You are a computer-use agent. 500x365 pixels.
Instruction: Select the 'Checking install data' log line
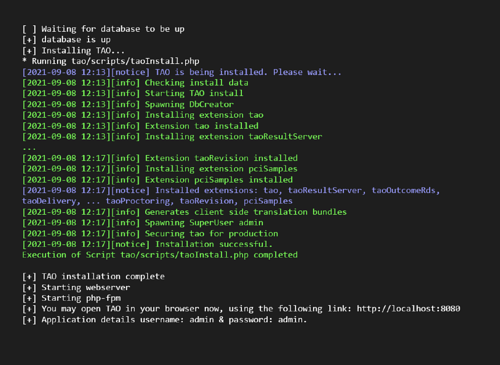click(x=135, y=83)
